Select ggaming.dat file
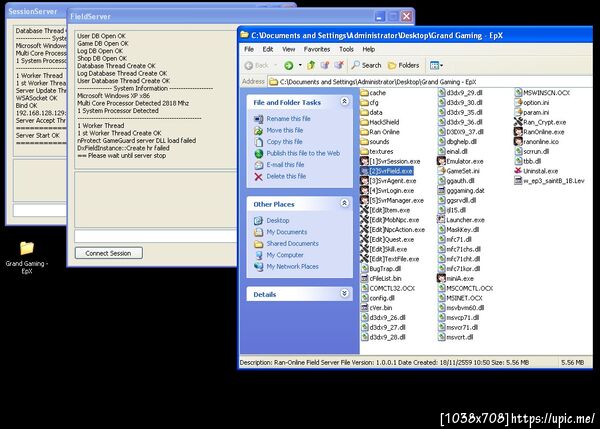Image resolution: width=600 pixels, height=429 pixels. pyautogui.click(x=461, y=191)
